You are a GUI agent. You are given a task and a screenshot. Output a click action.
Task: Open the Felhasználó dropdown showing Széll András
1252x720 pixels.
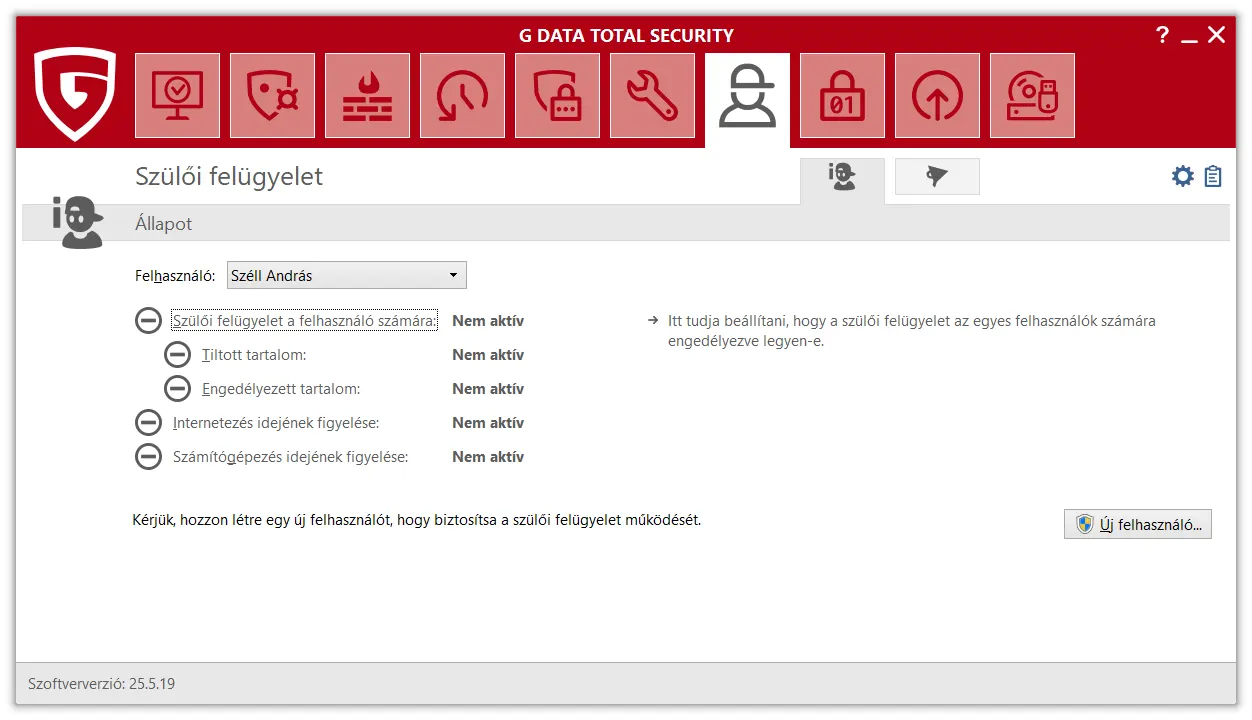click(346, 275)
